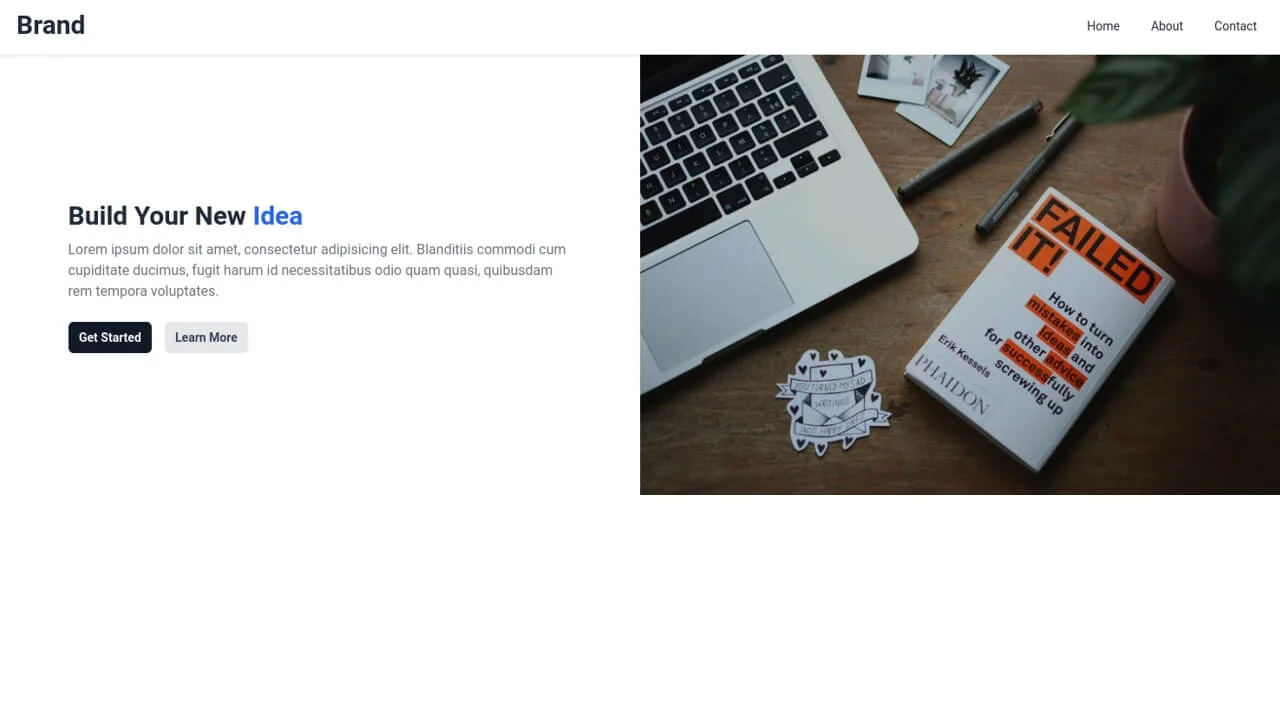
Task: Click the laptop trackpad in the photo
Action: click(716, 295)
